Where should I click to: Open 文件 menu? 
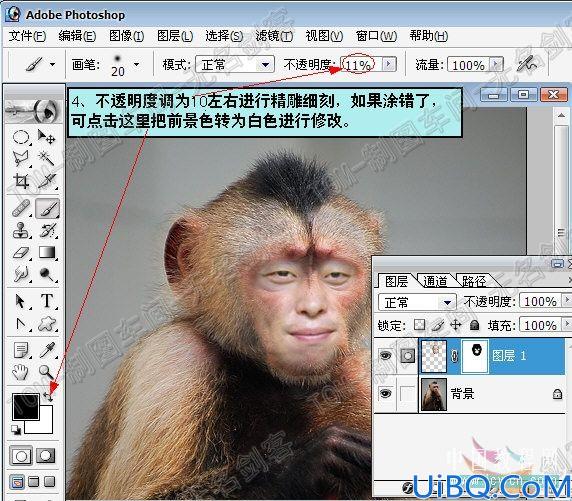[x=27, y=36]
